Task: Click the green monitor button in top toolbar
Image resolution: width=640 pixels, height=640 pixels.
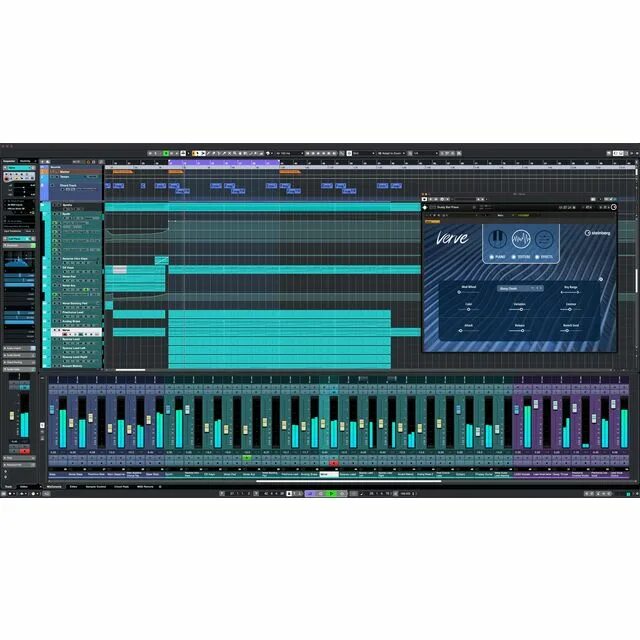Action: click(x=166, y=153)
